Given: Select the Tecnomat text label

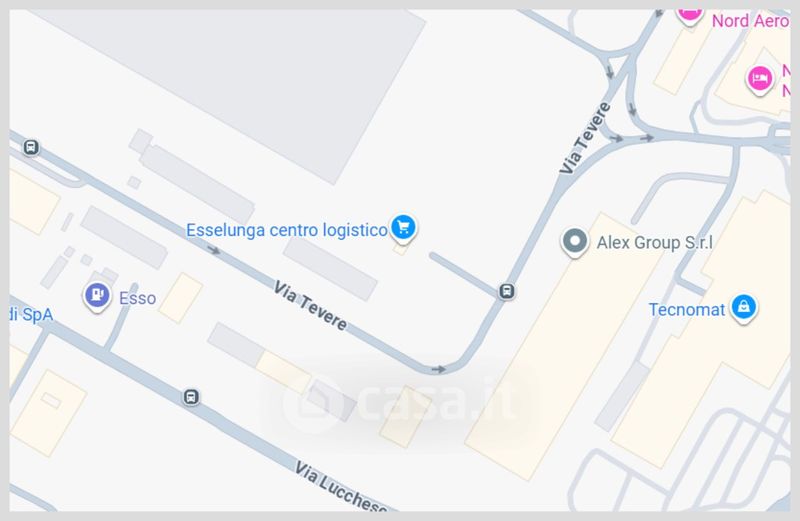Looking at the screenshot, I should (687, 310).
